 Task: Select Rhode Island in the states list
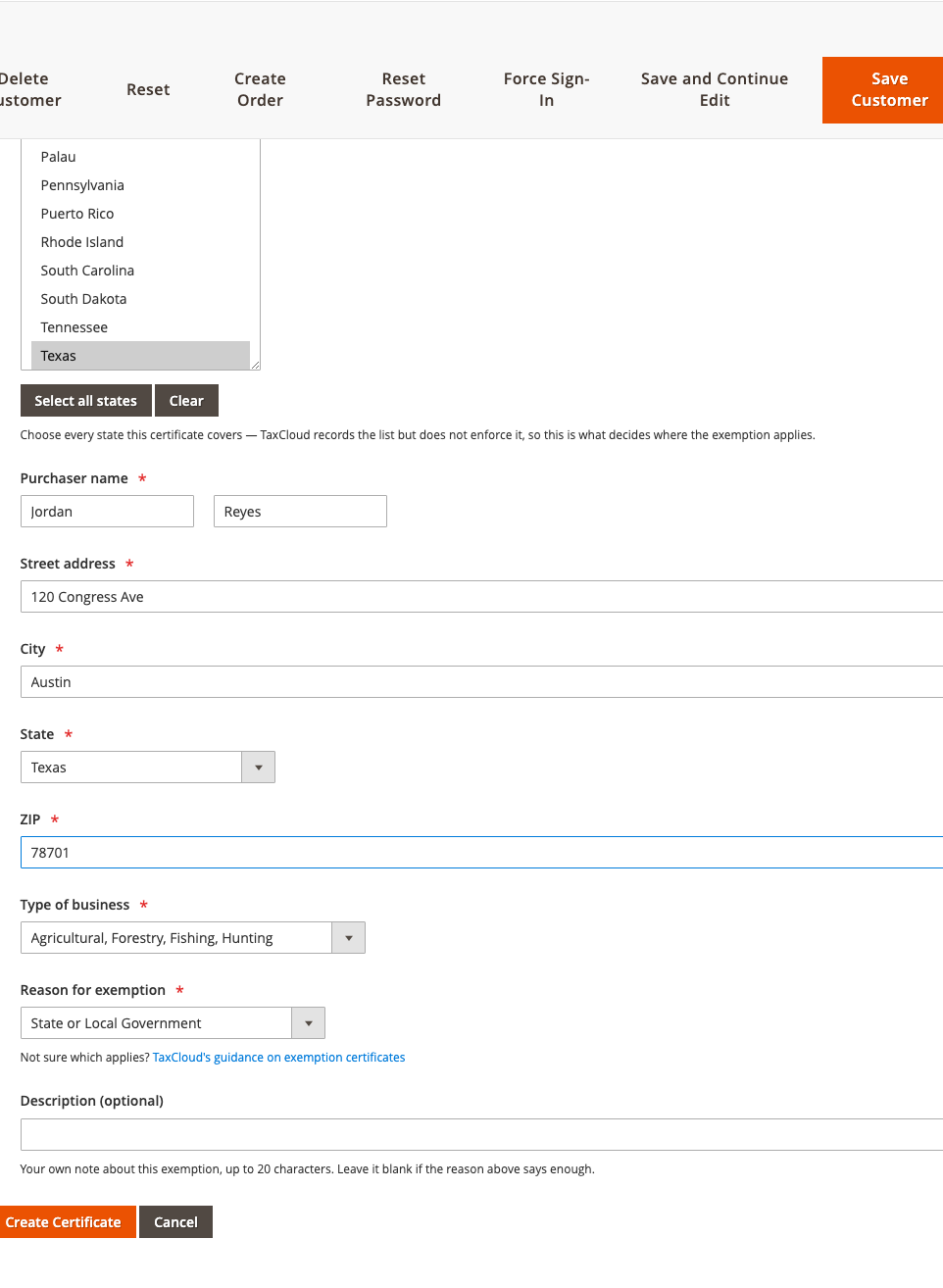pyautogui.click(x=140, y=242)
